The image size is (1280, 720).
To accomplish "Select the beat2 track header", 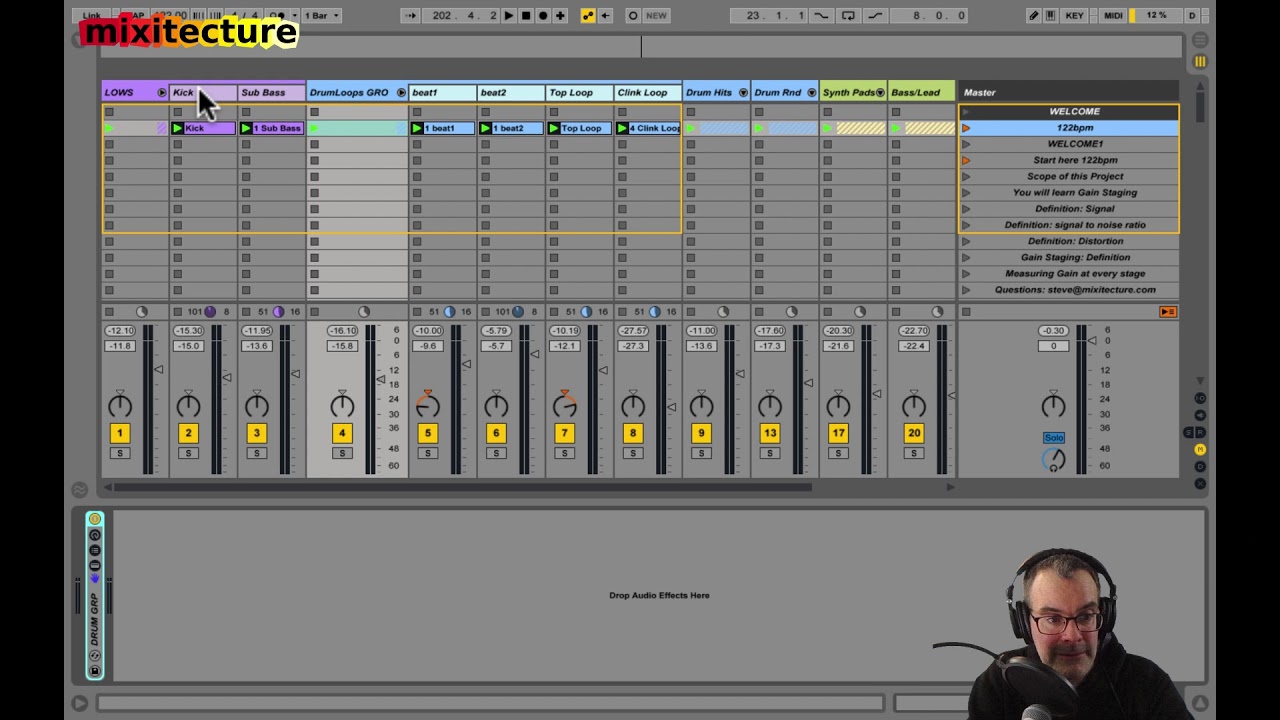I will click(511, 92).
